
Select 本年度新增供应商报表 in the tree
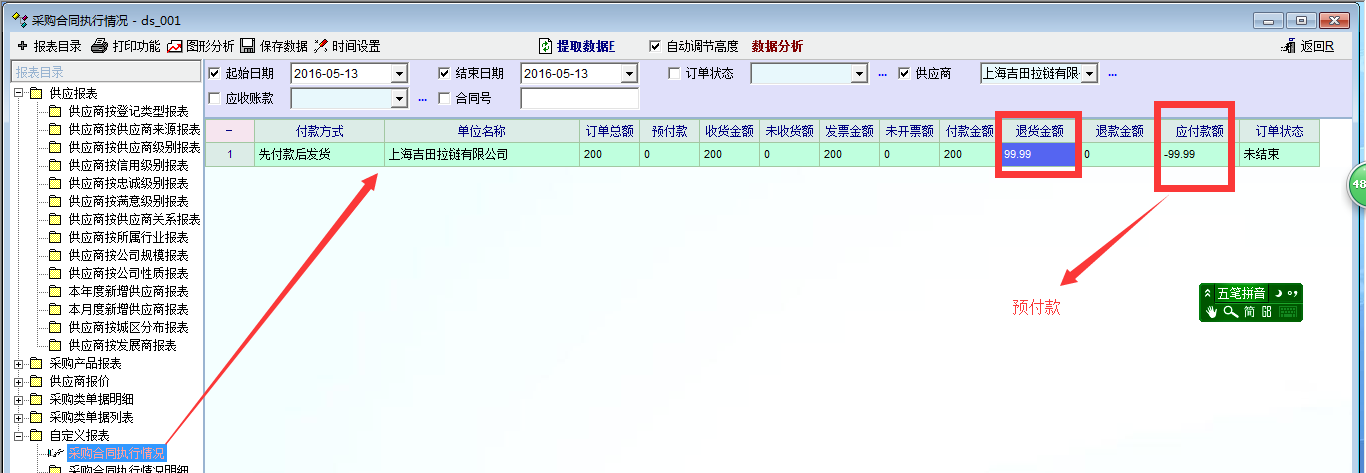(x=128, y=291)
